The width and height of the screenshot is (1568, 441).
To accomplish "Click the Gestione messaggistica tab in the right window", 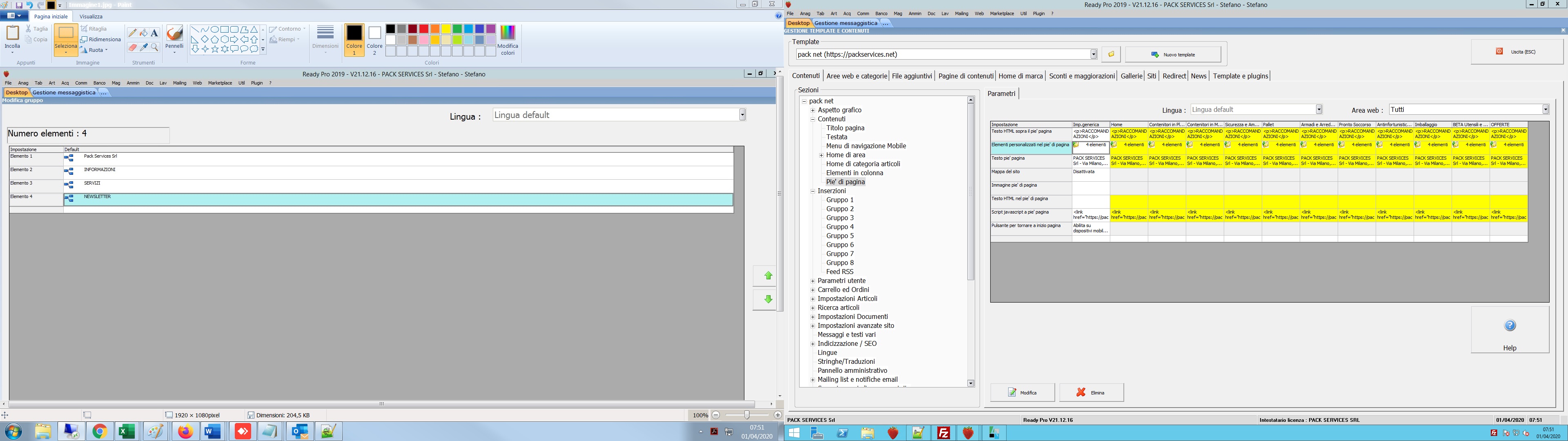I will click(x=846, y=23).
